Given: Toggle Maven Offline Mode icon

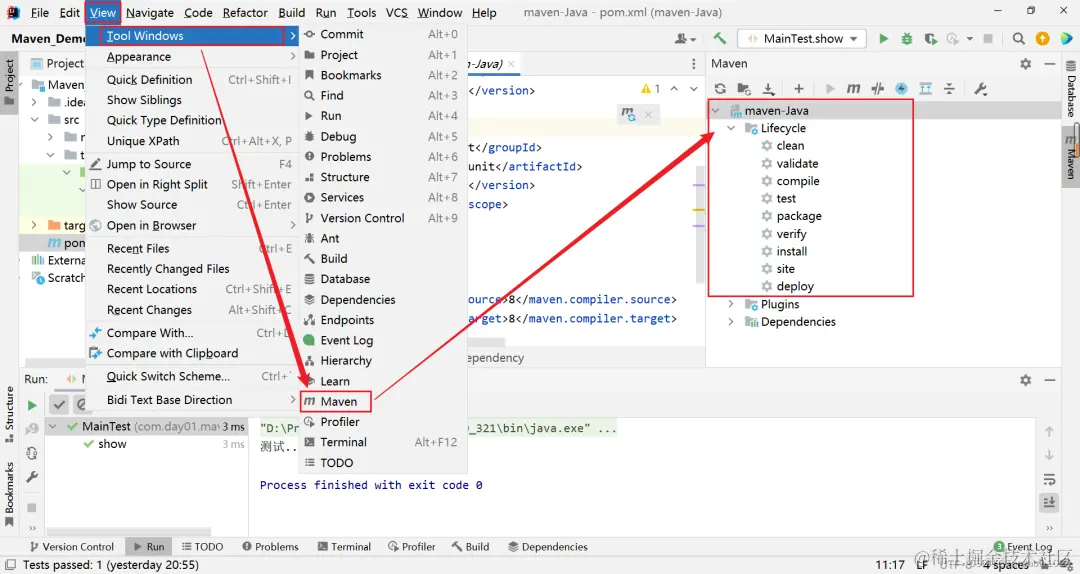Looking at the screenshot, I should click(x=878, y=88).
